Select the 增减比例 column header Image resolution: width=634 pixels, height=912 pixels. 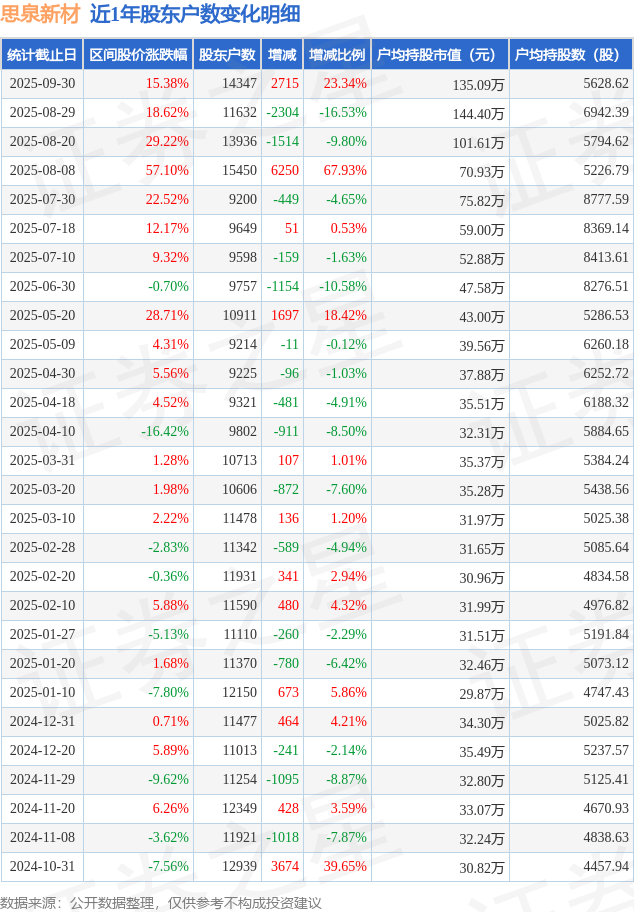tap(337, 55)
